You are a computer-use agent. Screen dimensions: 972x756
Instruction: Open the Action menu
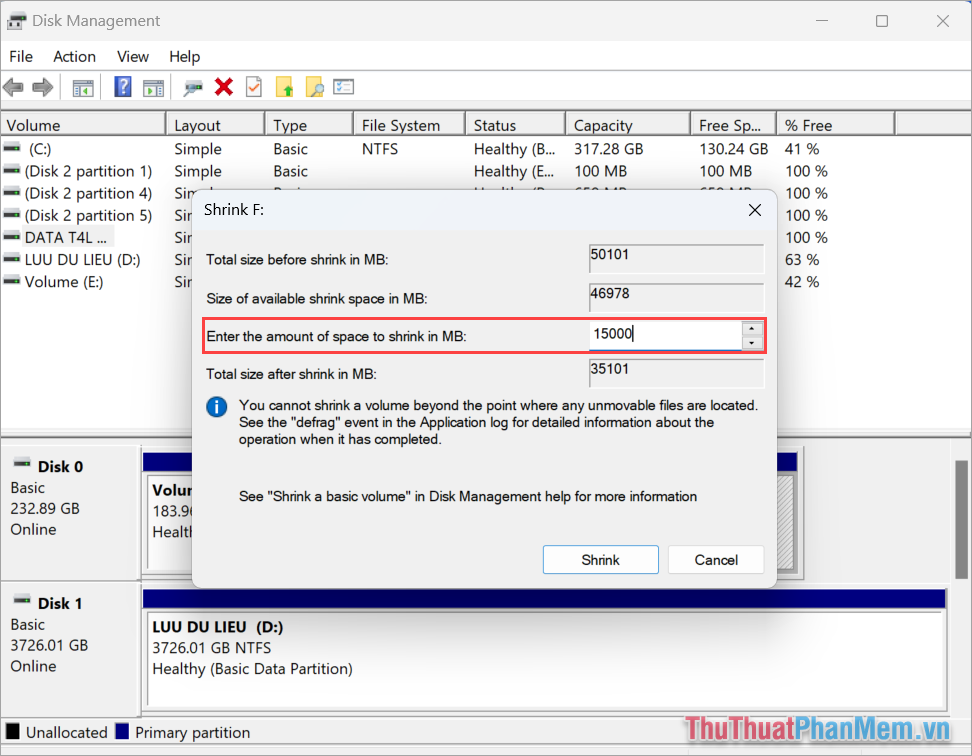click(74, 56)
